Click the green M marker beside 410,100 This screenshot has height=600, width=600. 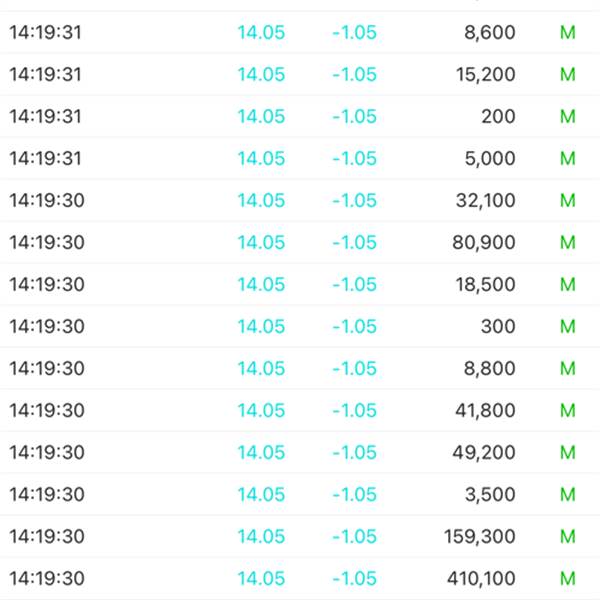568,578
